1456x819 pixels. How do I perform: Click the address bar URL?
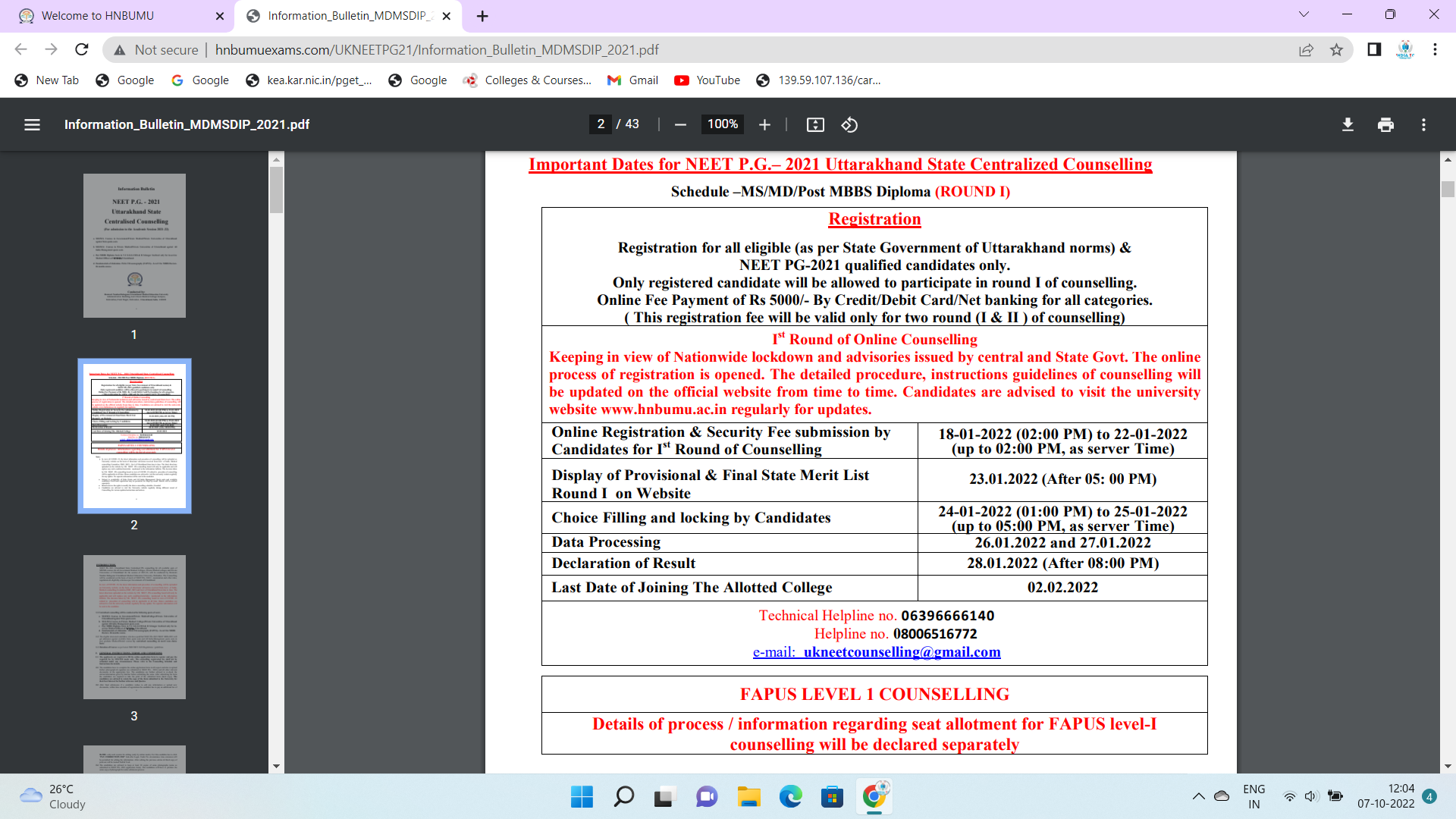pyautogui.click(x=437, y=49)
